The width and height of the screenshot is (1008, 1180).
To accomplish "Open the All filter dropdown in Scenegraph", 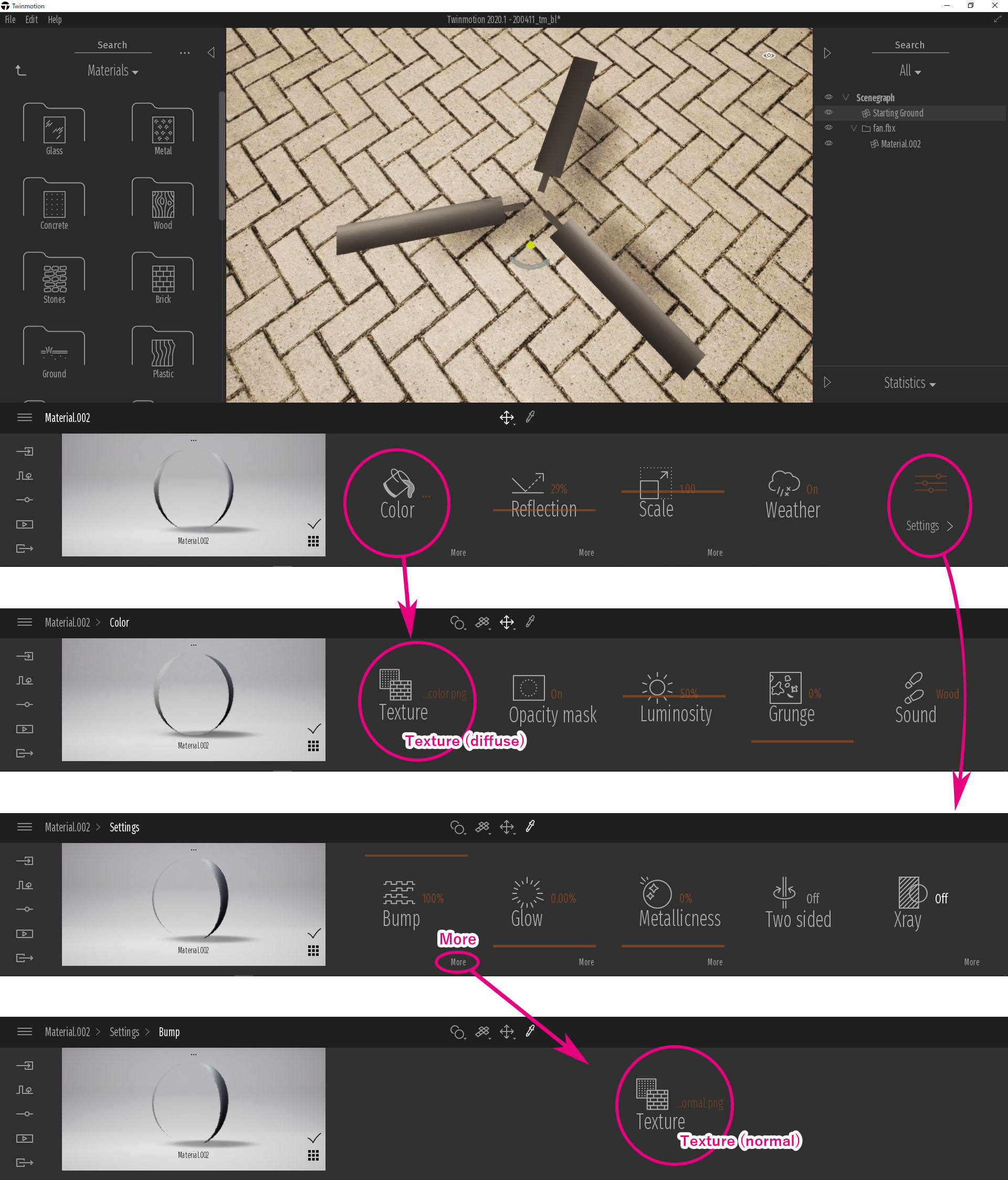I will [910, 71].
